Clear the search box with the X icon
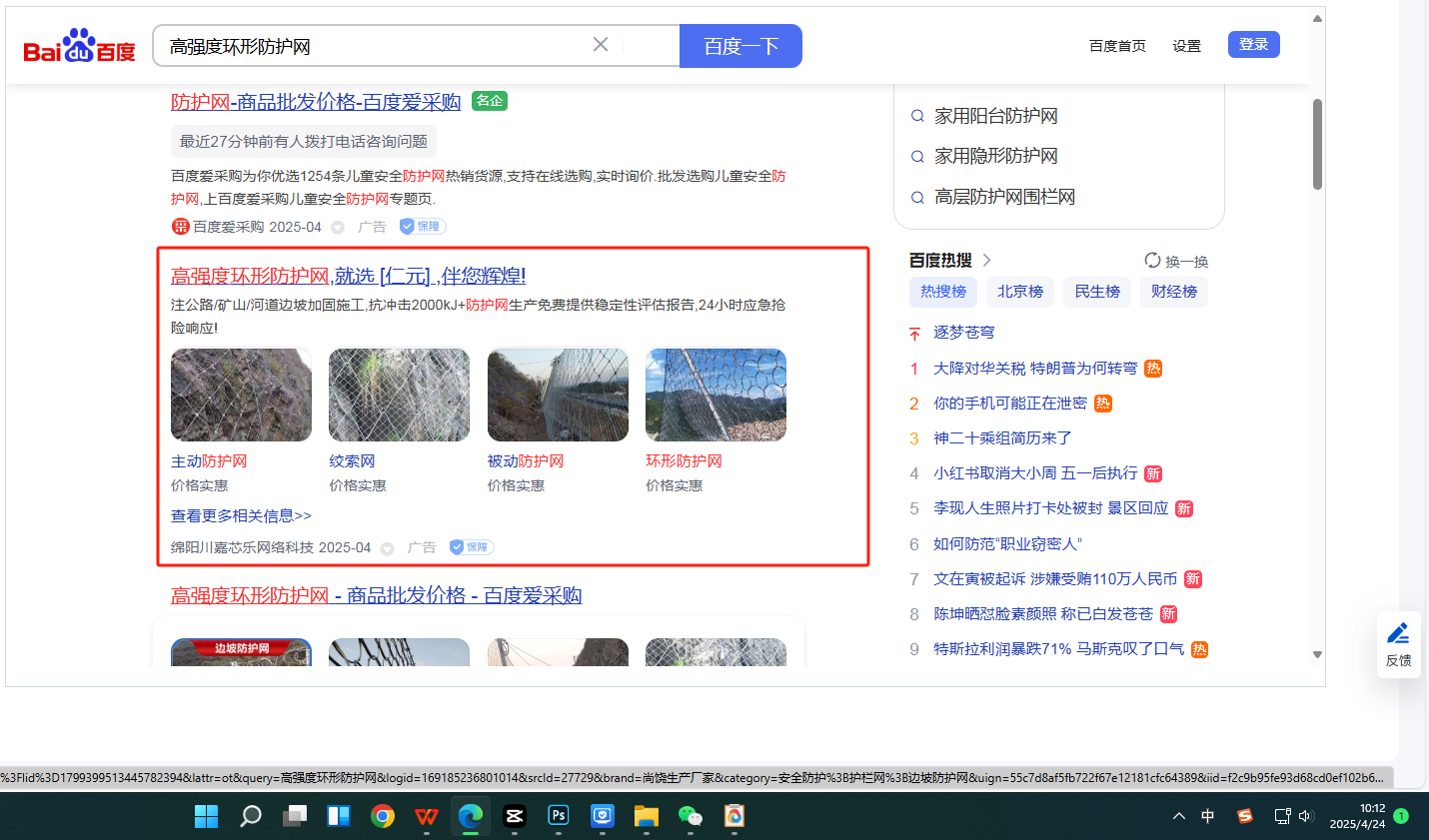 coord(601,45)
